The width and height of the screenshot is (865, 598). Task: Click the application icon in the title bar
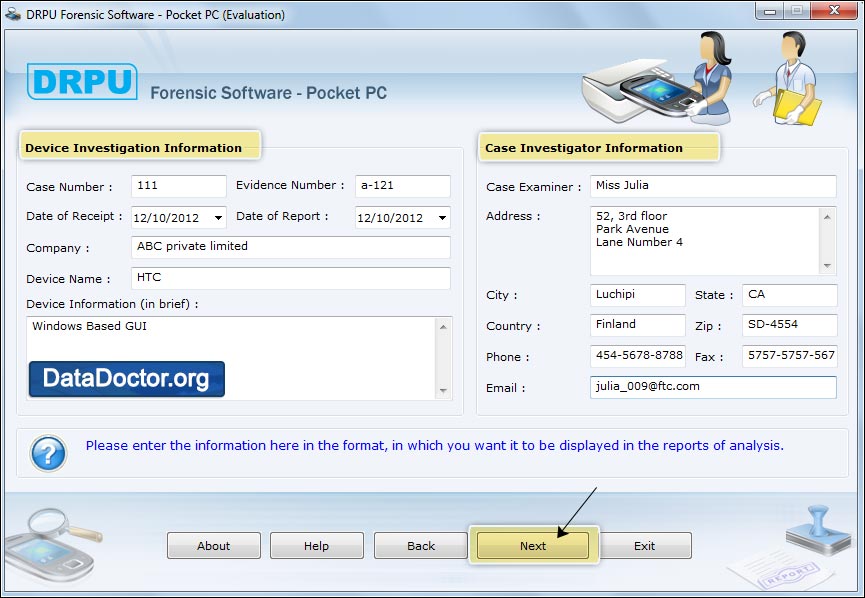[x=12, y=13]
